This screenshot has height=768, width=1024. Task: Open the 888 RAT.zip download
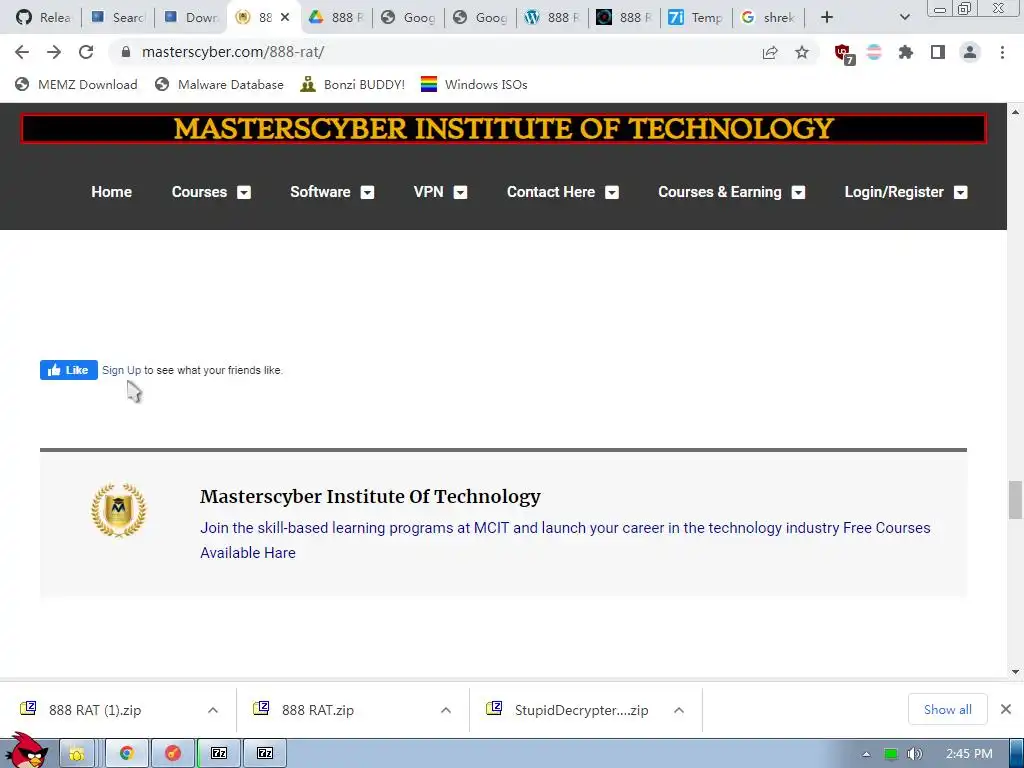(x=317, y=710)
